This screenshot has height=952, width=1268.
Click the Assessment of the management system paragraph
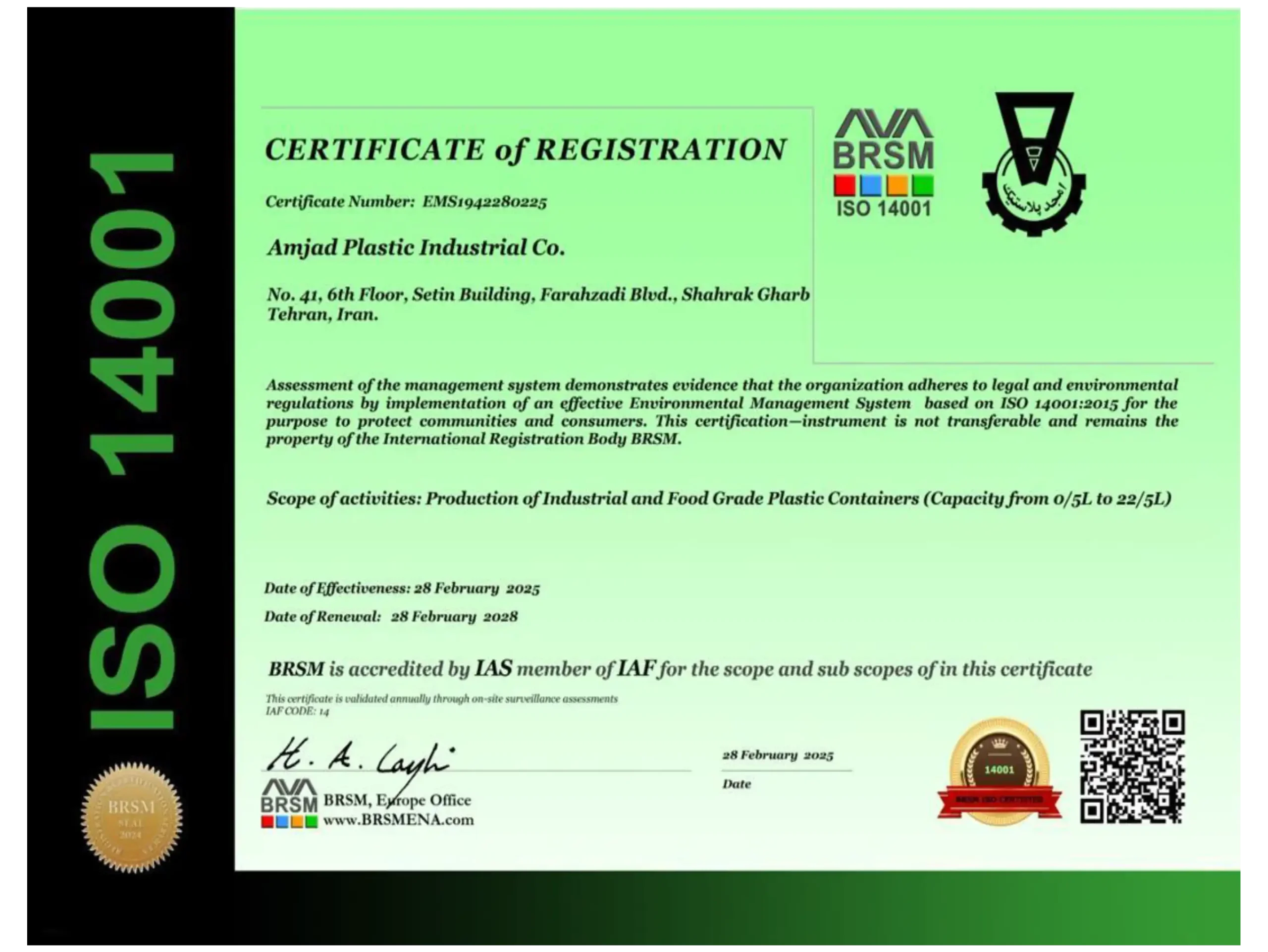[x=722, y=412]
